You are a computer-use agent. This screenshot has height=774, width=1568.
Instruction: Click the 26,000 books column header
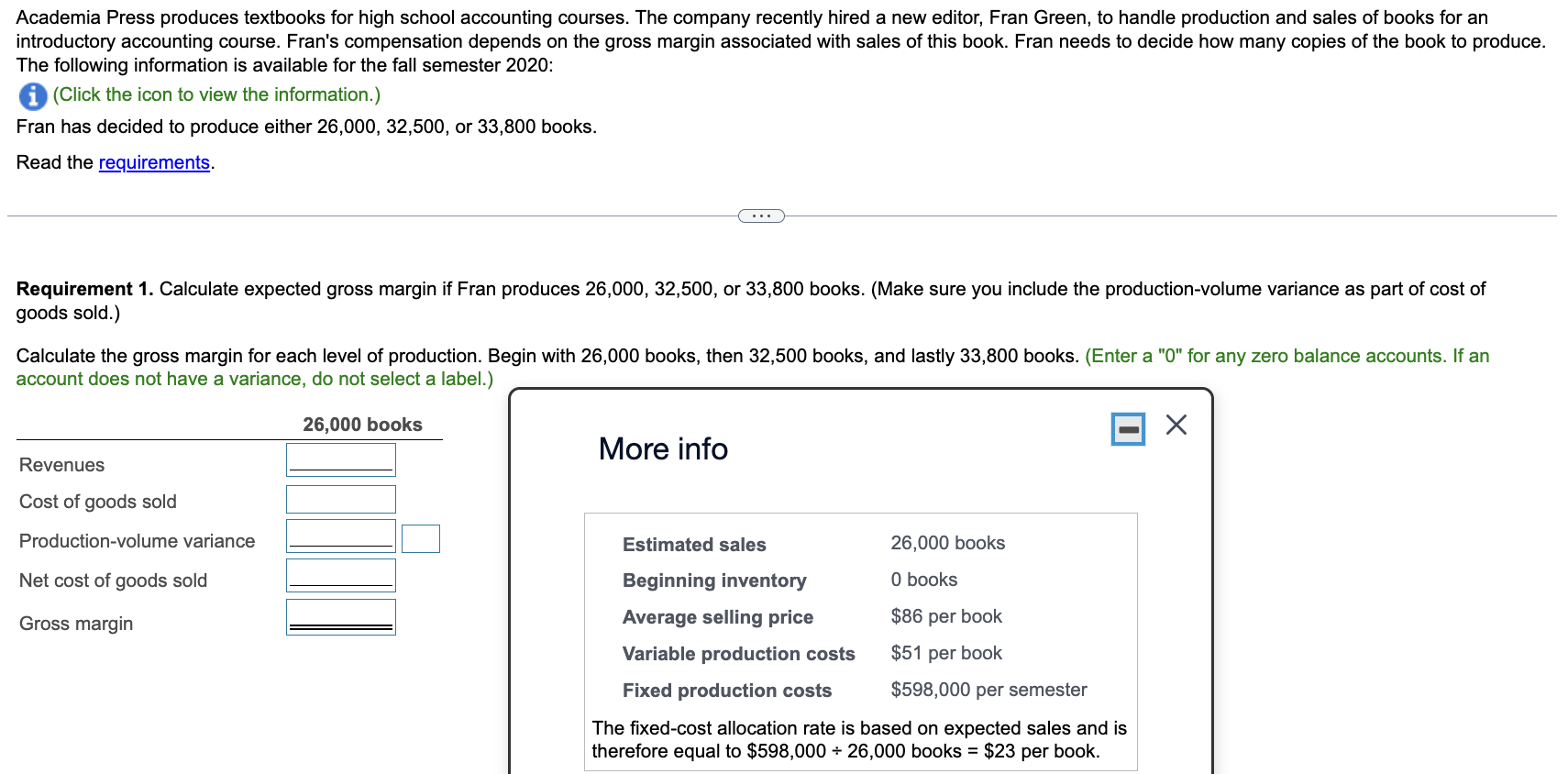click(363, 424)
